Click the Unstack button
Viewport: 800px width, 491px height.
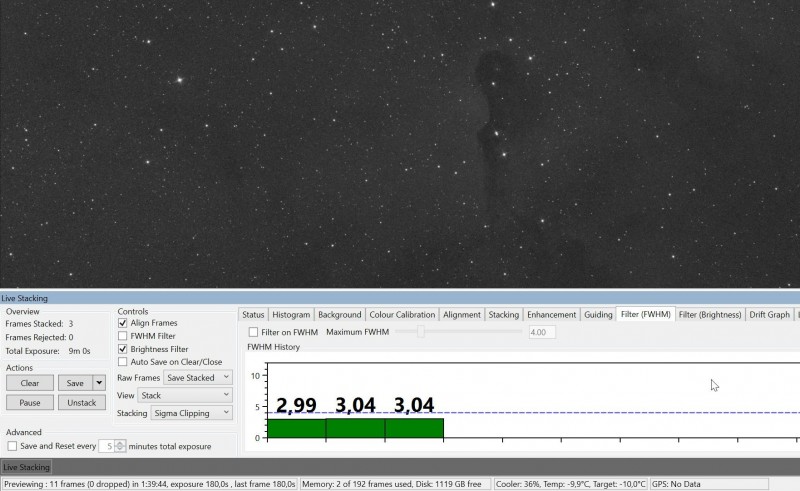[x=82, y=403]
